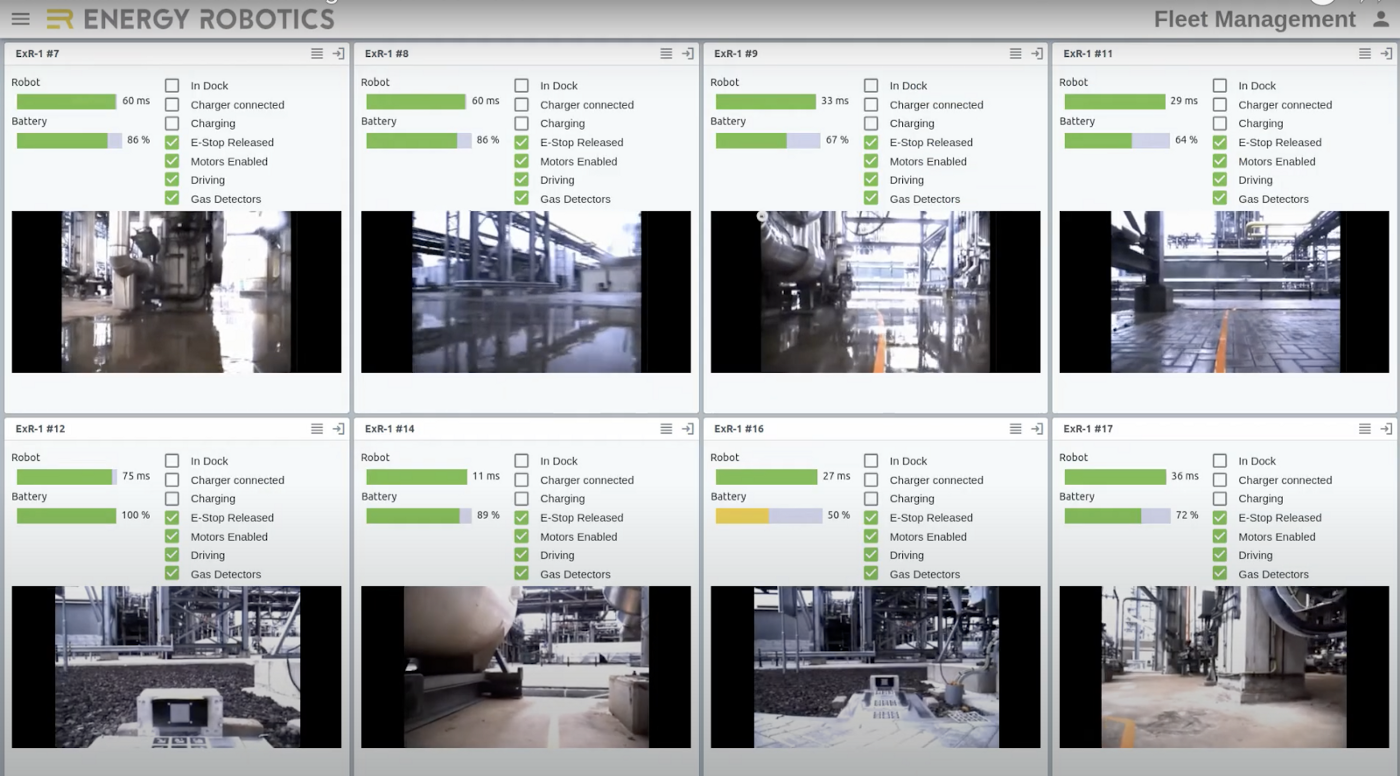Open the hamburger navigation menu

pos(20,19)
